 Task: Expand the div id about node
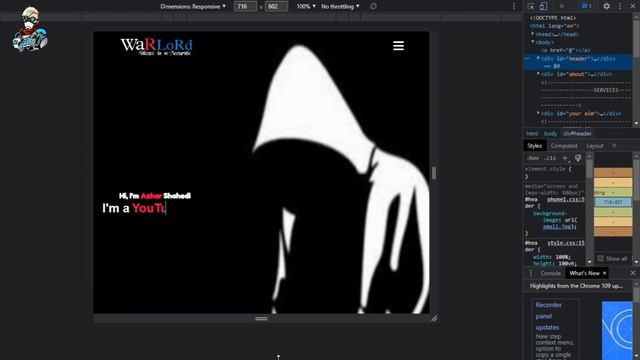pos(538,74)
